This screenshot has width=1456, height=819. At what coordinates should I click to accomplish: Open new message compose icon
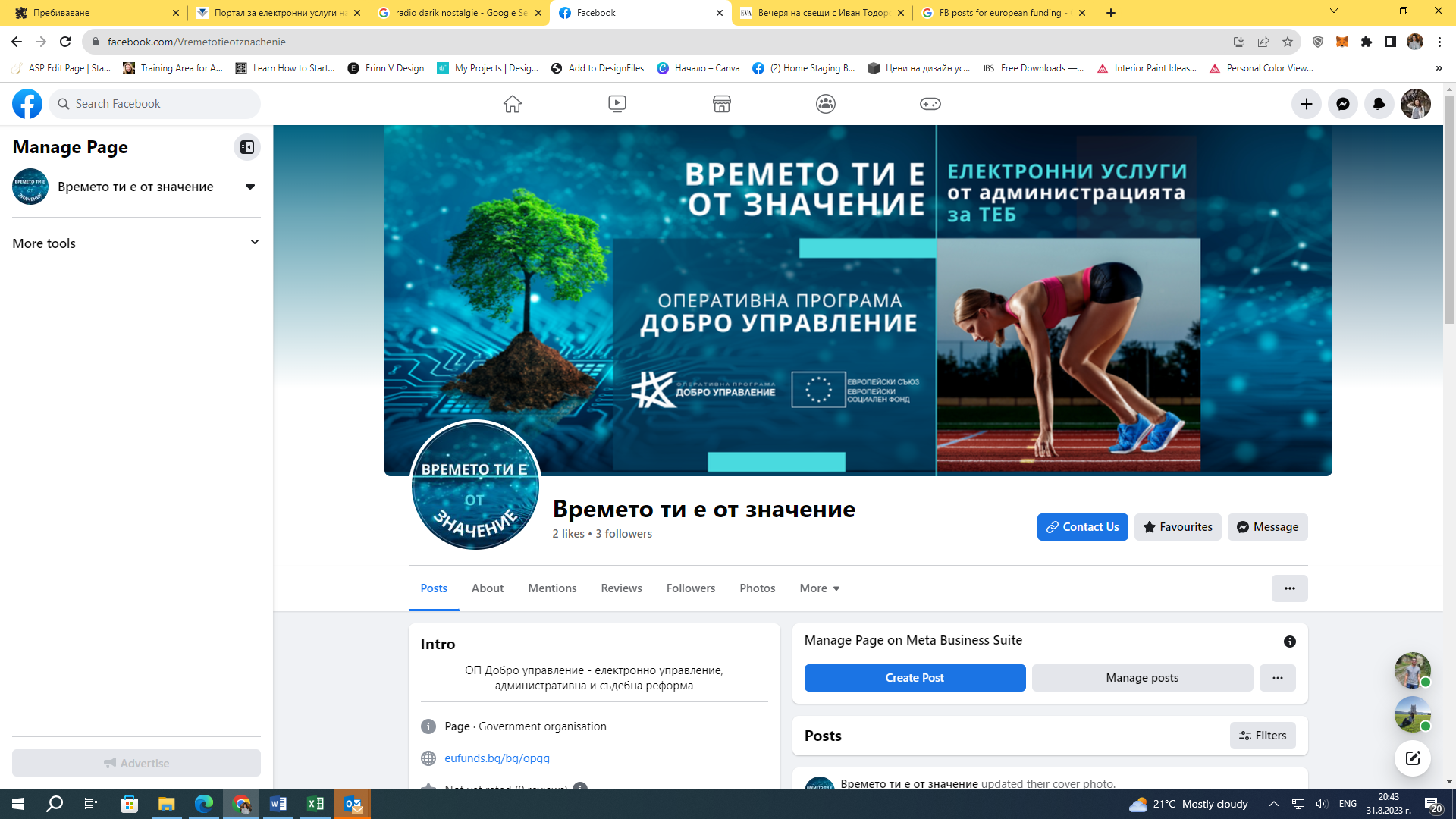point(1413,758)
